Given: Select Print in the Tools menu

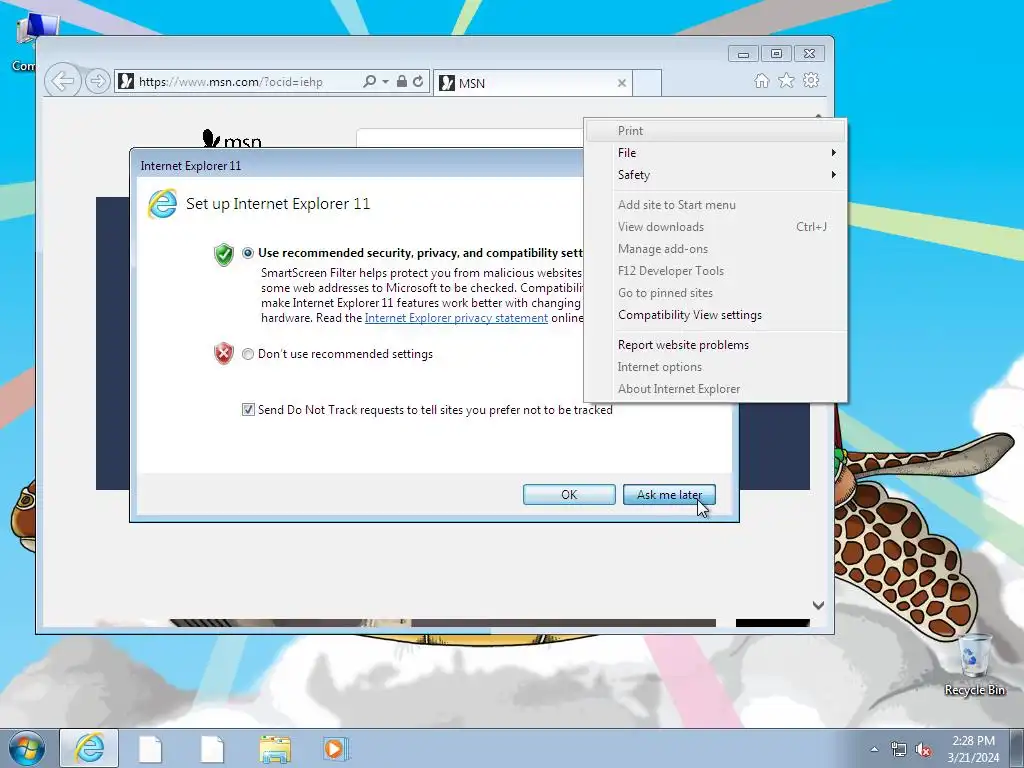Looking at the screenshot, I should [x=716, y=131].
